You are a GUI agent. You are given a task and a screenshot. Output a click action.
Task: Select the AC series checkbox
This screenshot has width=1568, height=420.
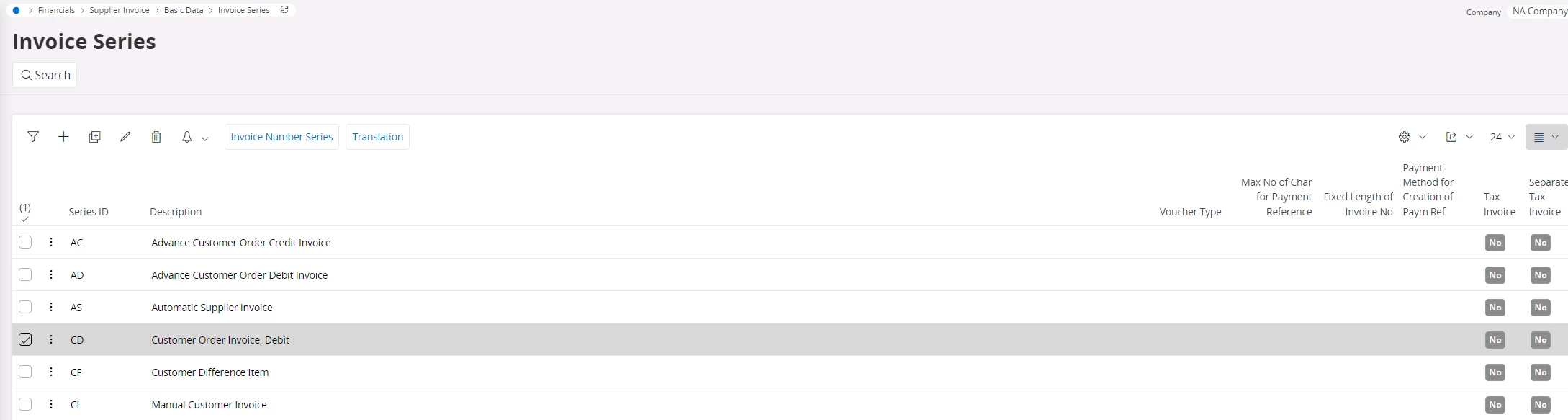pyautogui.click(x=25, y=242)
